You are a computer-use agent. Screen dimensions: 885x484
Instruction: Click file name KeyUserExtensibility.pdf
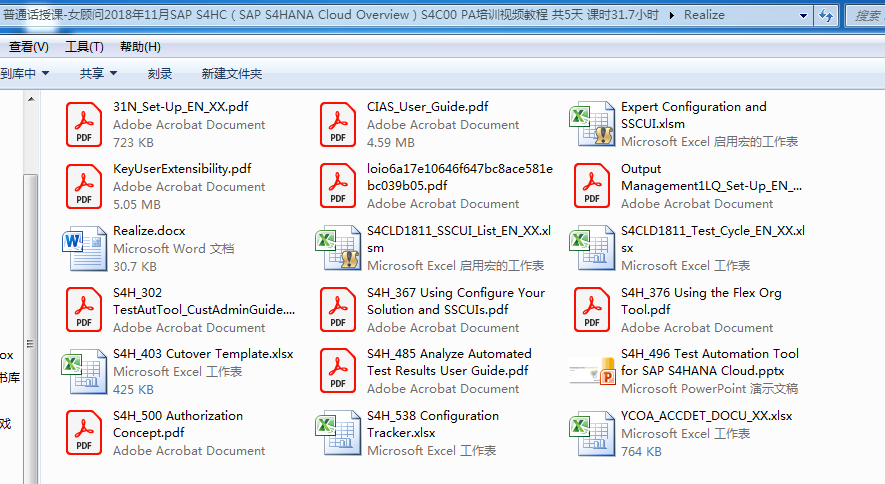[182, 169]
